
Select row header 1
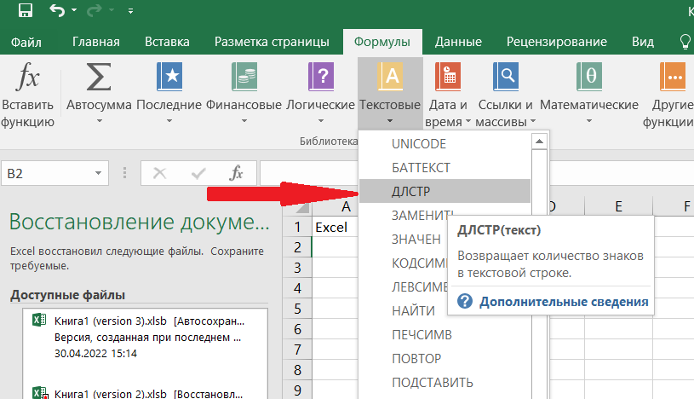click(297, 227)
